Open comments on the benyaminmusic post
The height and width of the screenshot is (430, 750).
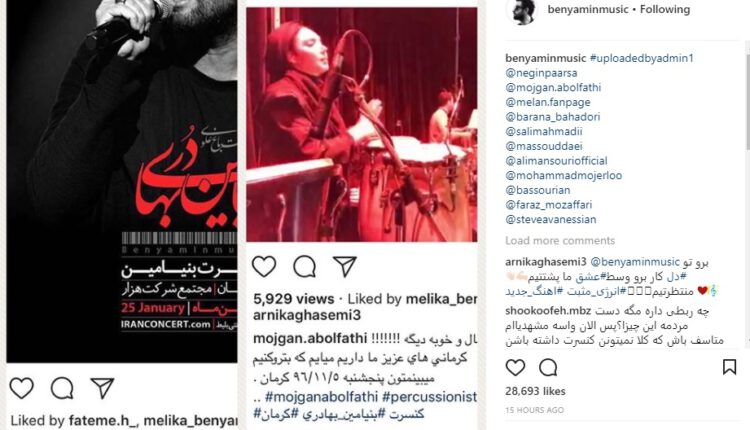coord(548,367)
